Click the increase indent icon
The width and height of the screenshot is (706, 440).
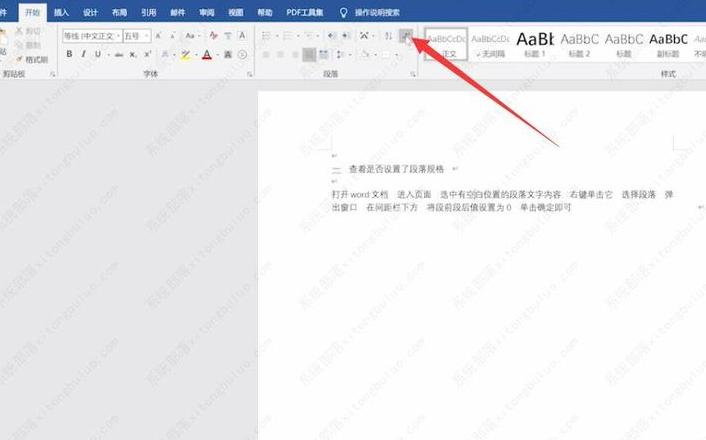346,36
